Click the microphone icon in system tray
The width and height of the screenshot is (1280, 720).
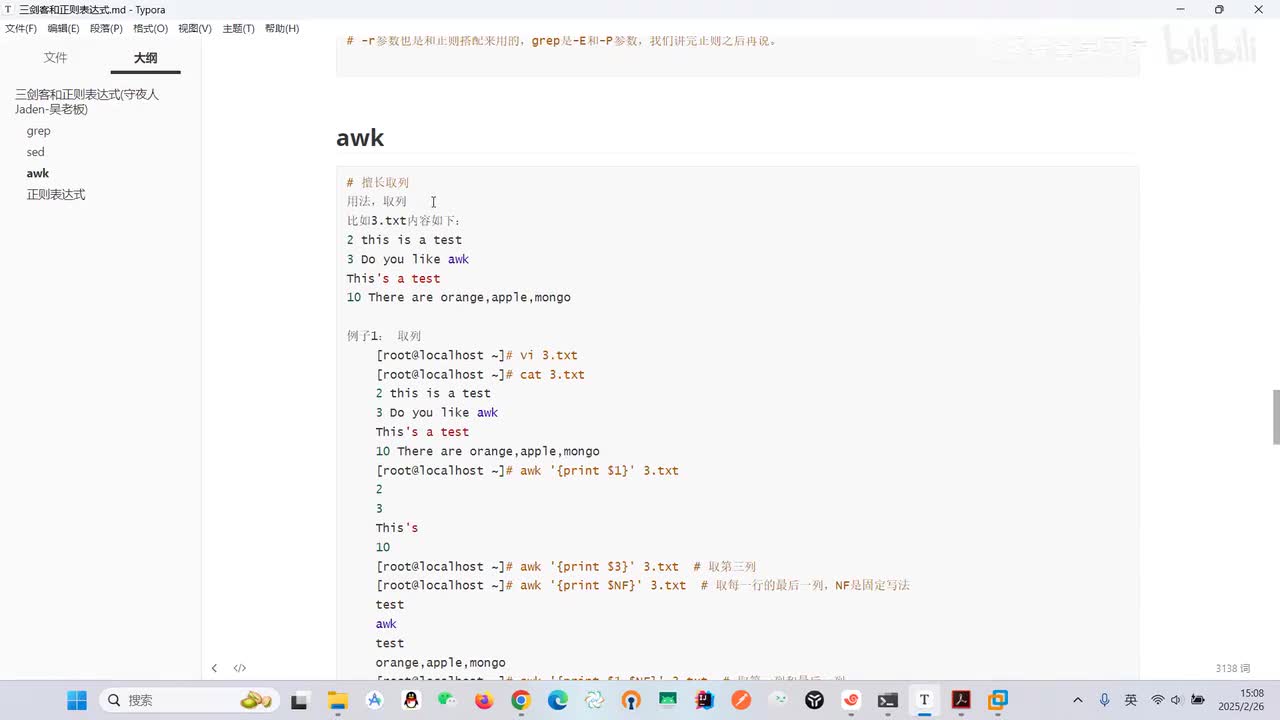(x=1104, y=700)
